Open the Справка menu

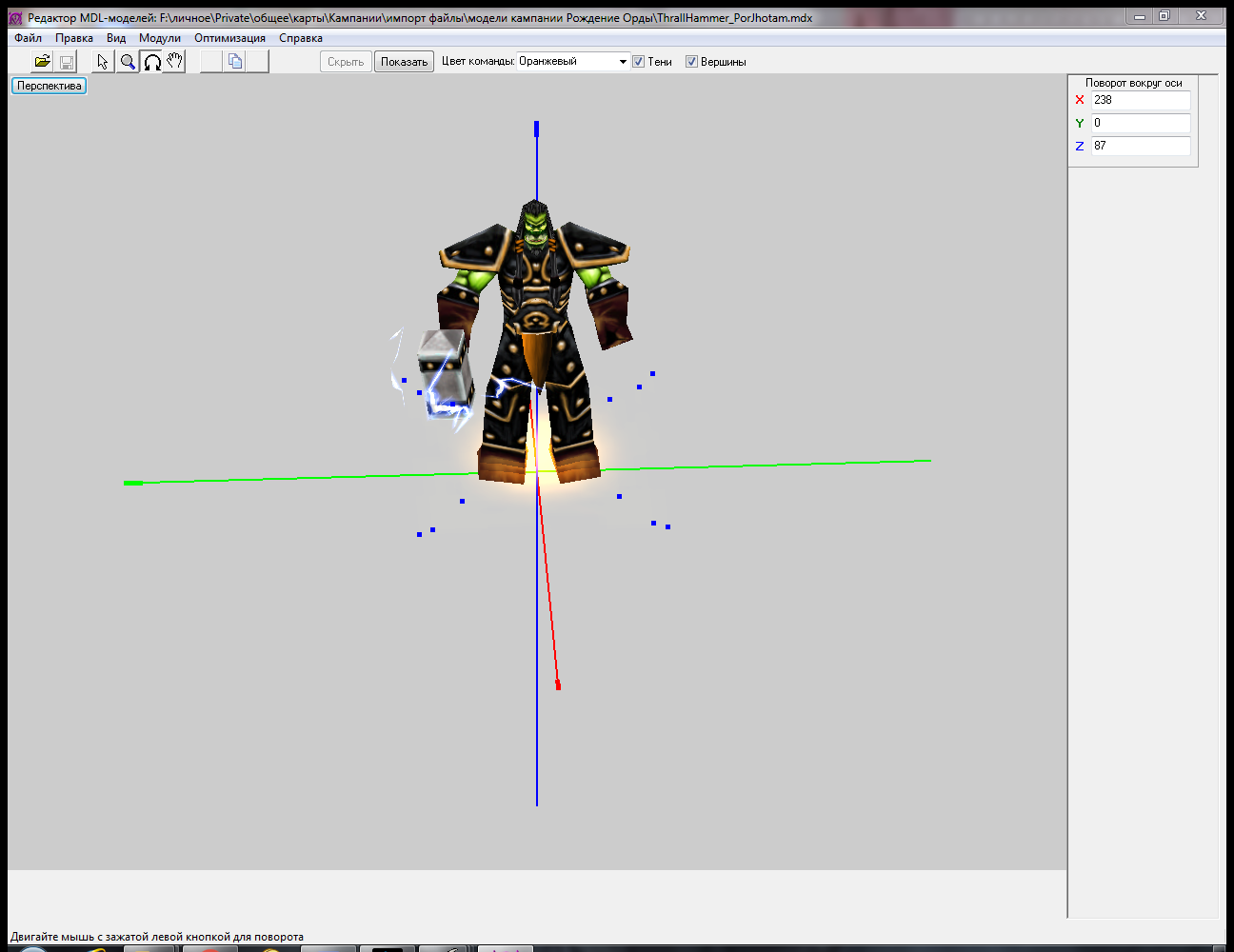pyautogui.click(x=301, y=38)
